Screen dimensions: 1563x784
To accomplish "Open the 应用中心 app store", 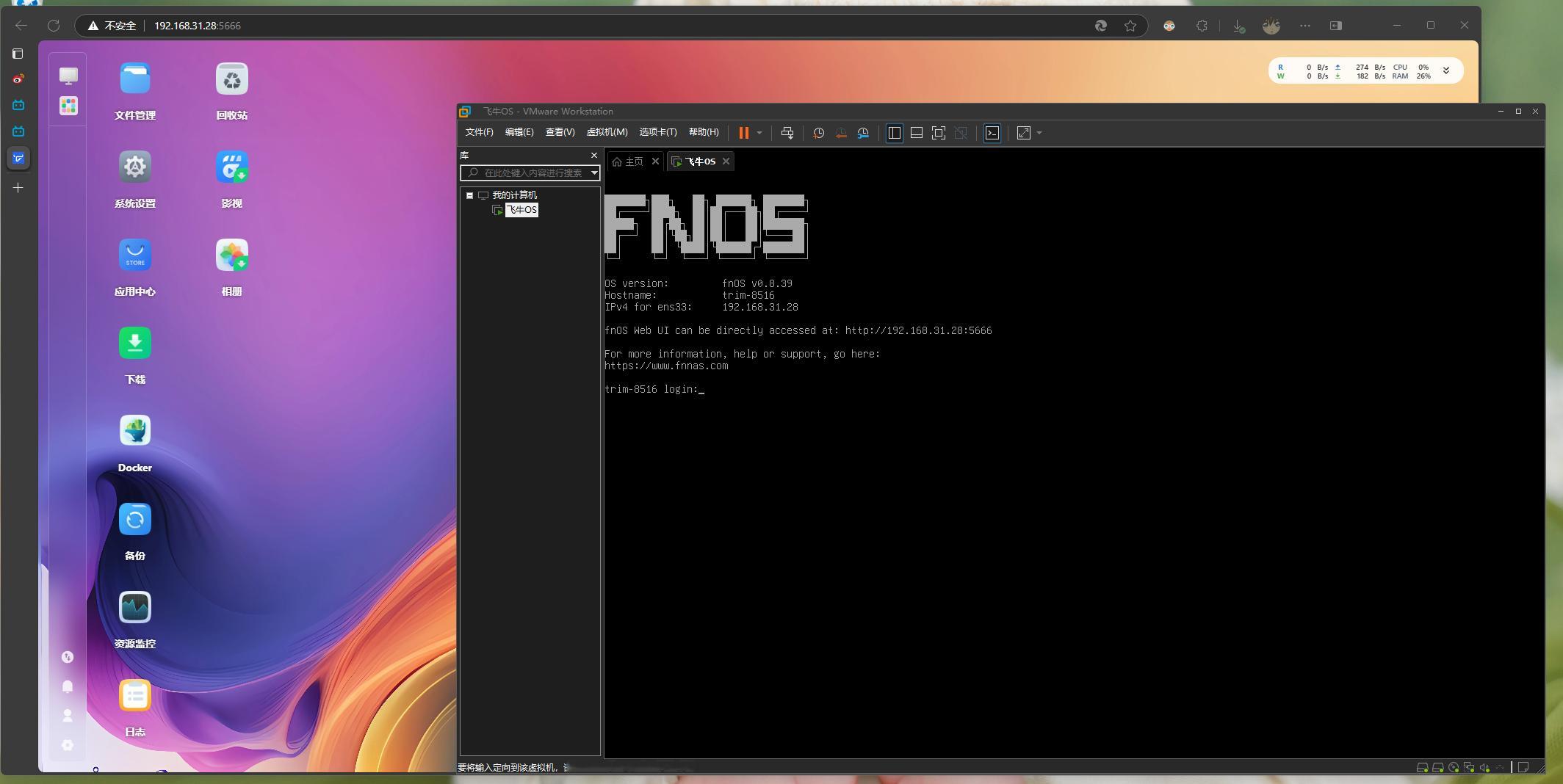I will point(135,255).
